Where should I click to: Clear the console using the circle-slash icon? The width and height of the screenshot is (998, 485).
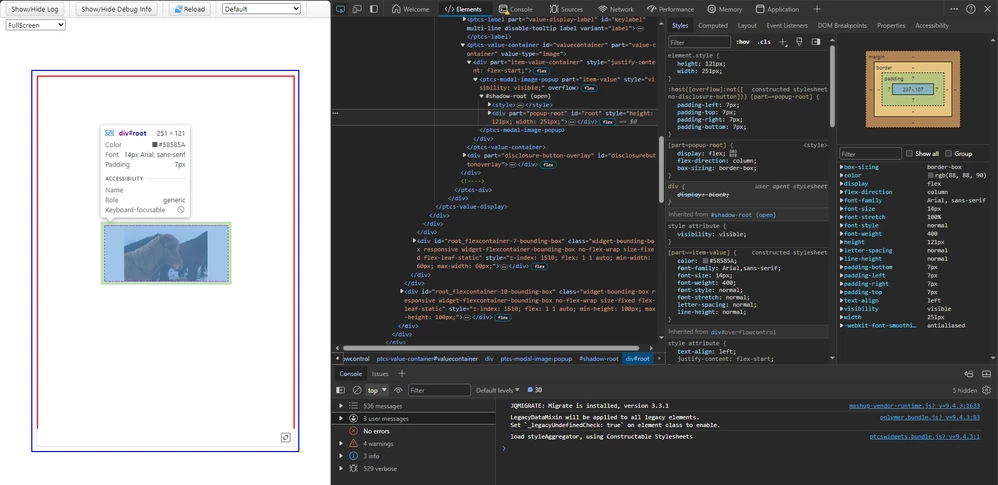point(357,390)
